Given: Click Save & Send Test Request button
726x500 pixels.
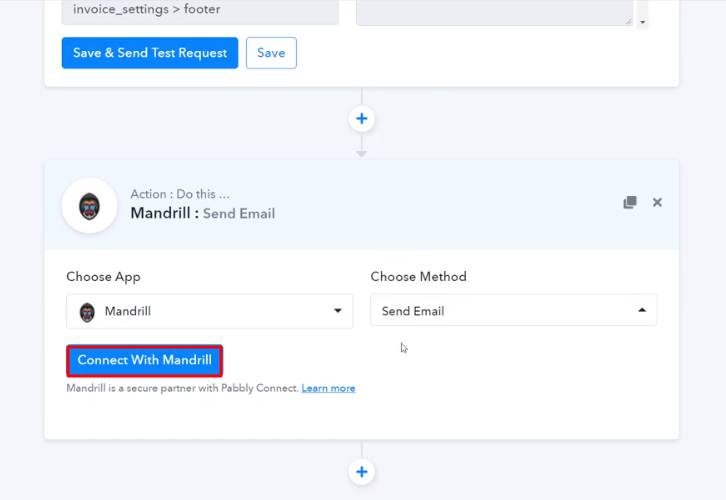Looking at the screenshot, I should pyautogui.click(x=150, y=53).
